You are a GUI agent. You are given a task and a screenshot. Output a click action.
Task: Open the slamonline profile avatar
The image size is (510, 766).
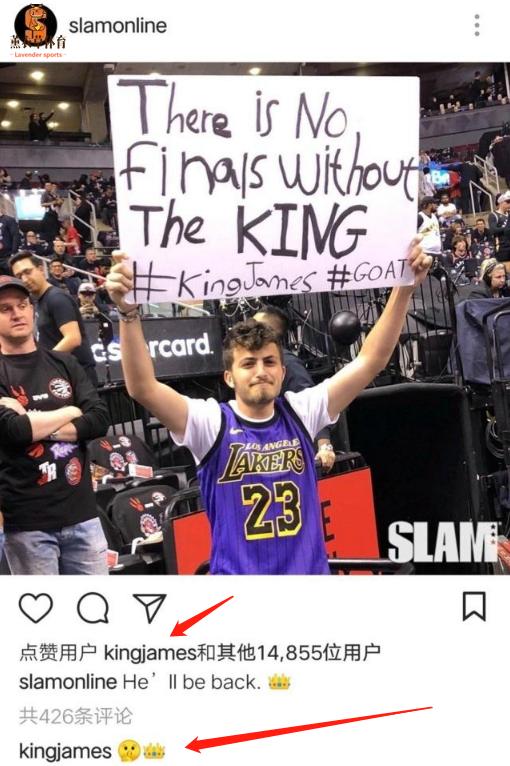point(36,25)
